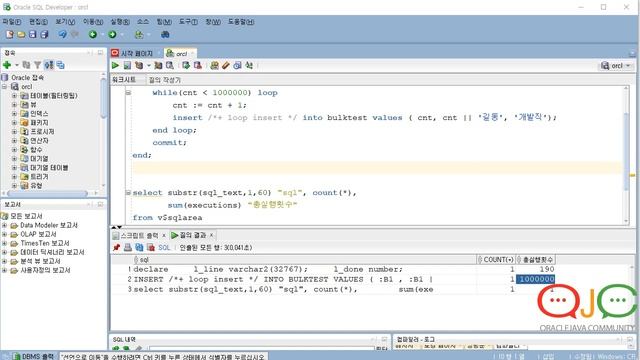The width and height of the screenshot is (640, 360).
Task: Click the Run Script icon in worksheet toolbar
Action: click(x=127, y=65)
